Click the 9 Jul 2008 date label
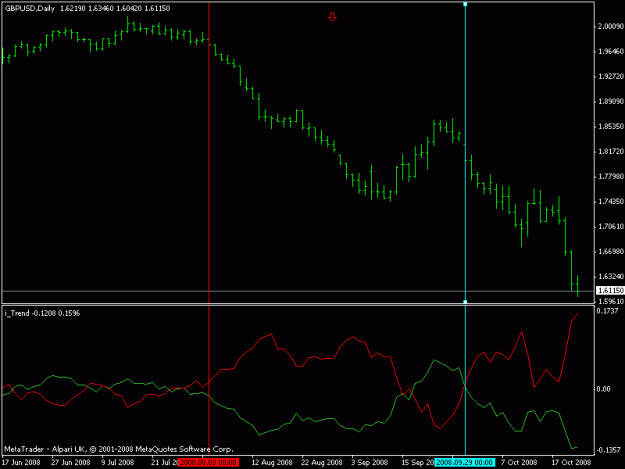The image size is (625, 469). pyautogui.click(x=117, y=463)
